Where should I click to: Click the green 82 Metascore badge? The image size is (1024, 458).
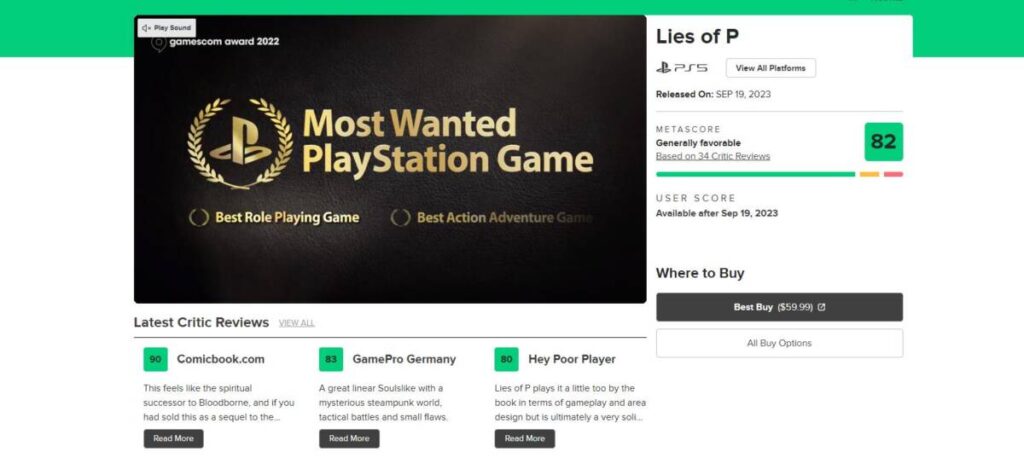(883, 142)
